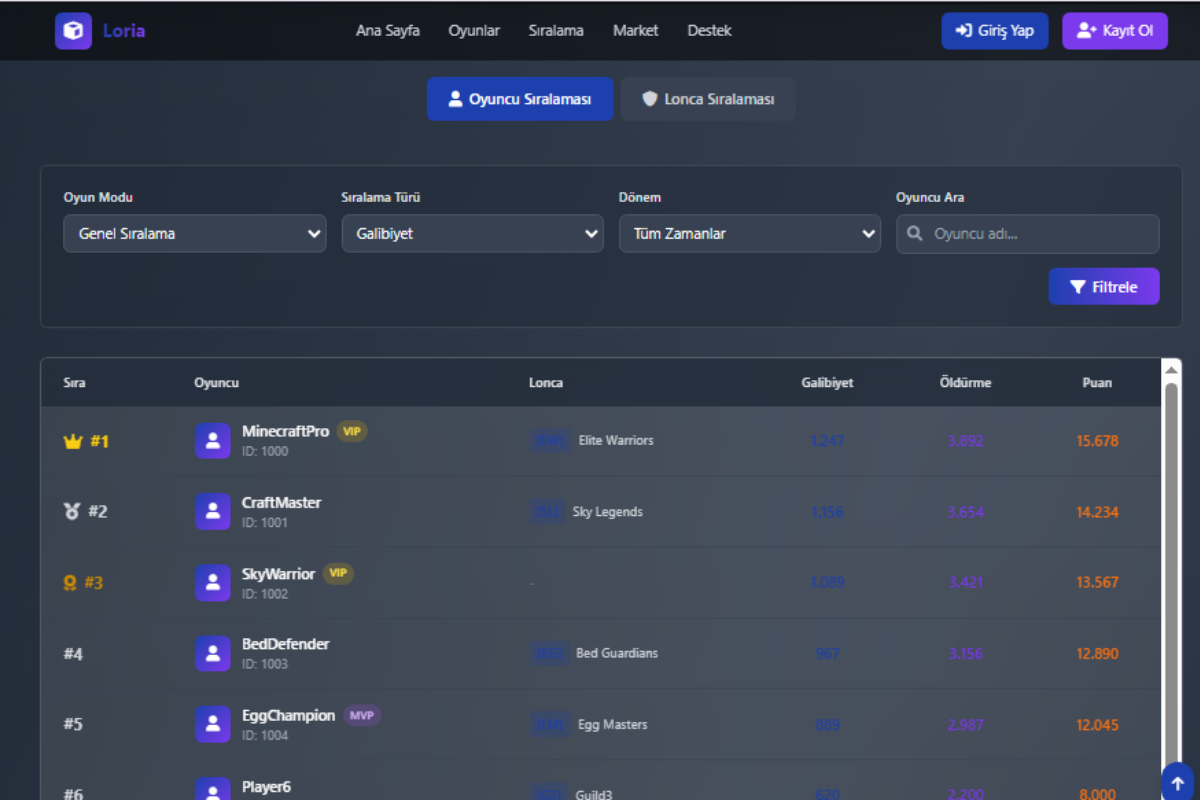
Task: Focus the Oyuncu Ara search field
Action: [1040, 234]
